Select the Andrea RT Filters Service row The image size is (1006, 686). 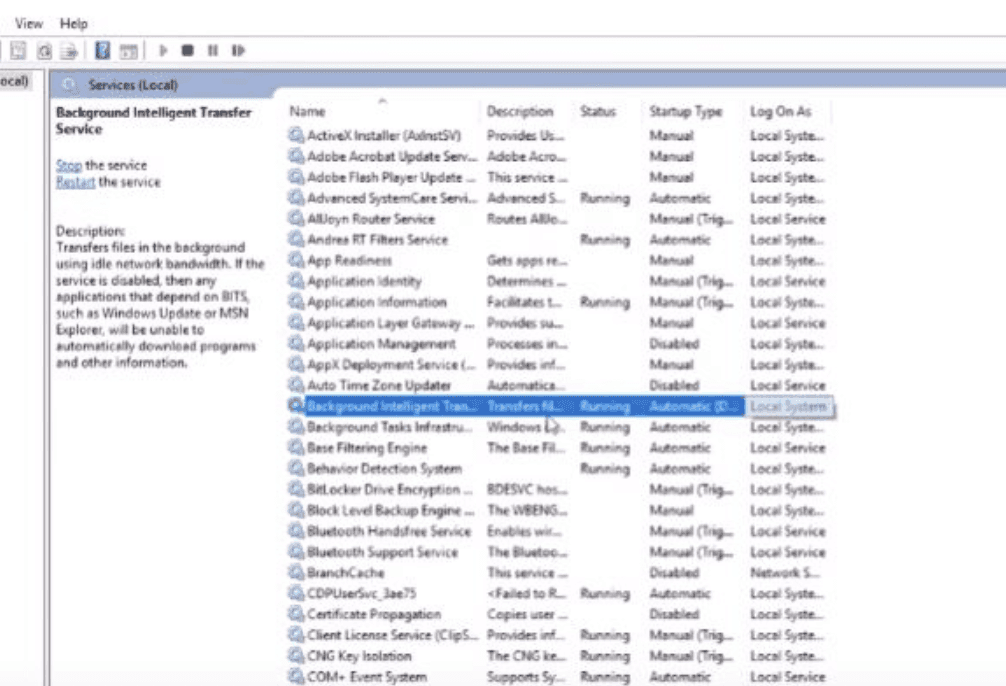pos(559,239)
